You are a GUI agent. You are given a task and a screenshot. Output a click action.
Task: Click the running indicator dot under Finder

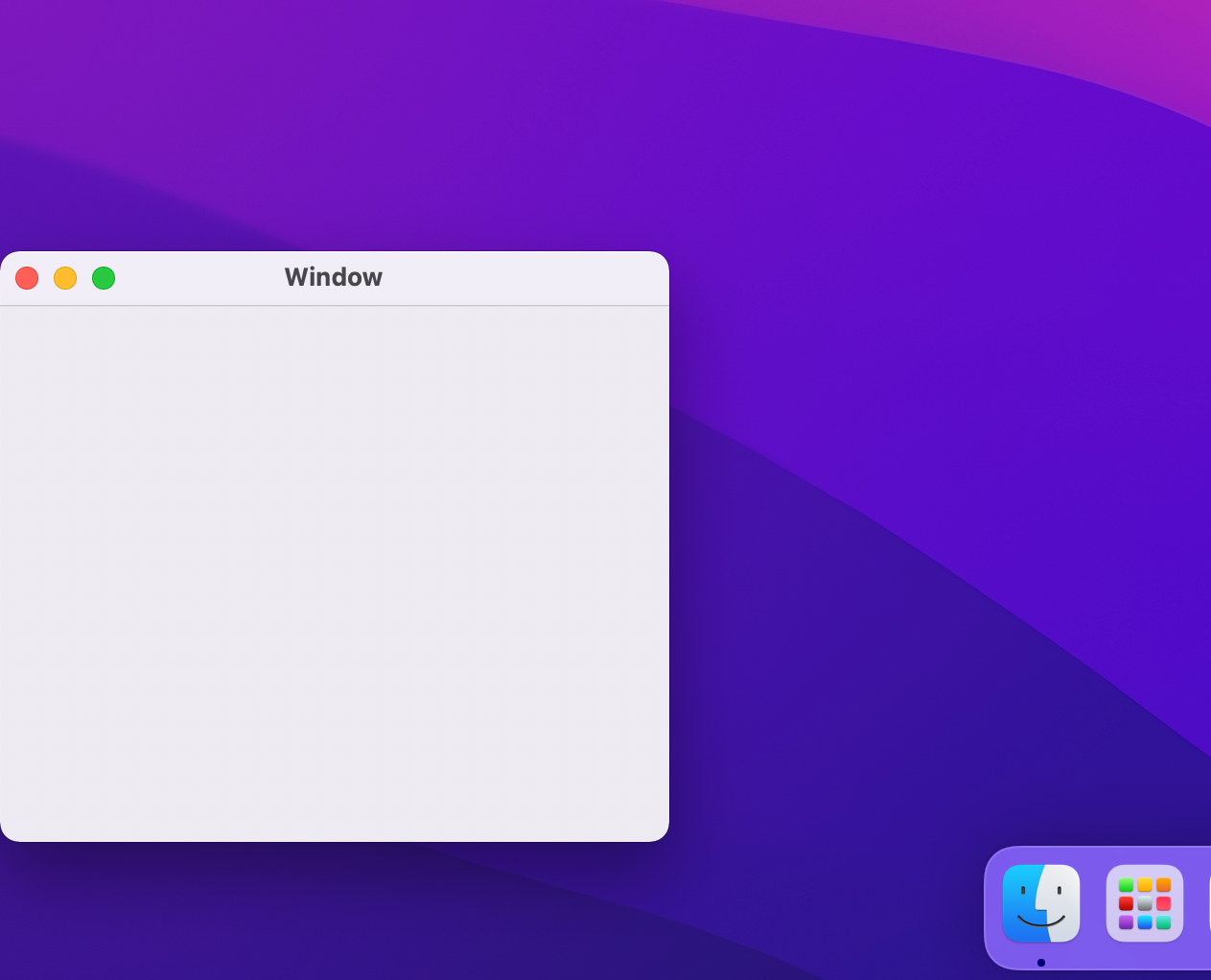[1041, 963]
